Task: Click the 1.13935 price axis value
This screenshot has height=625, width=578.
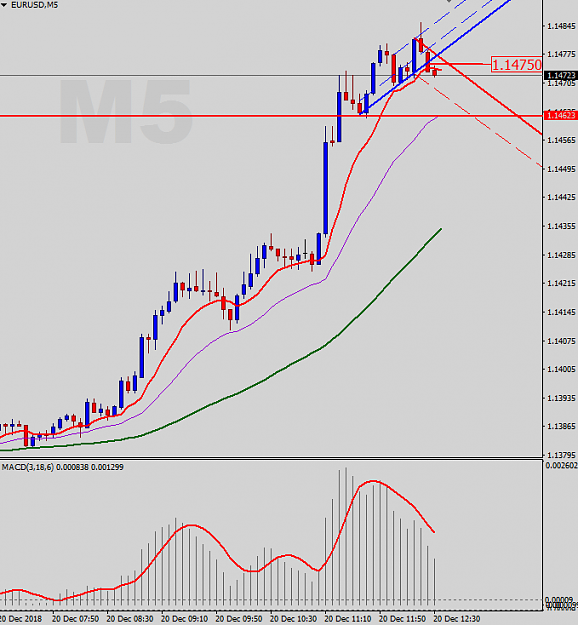Action: click(x=562, y=398)
